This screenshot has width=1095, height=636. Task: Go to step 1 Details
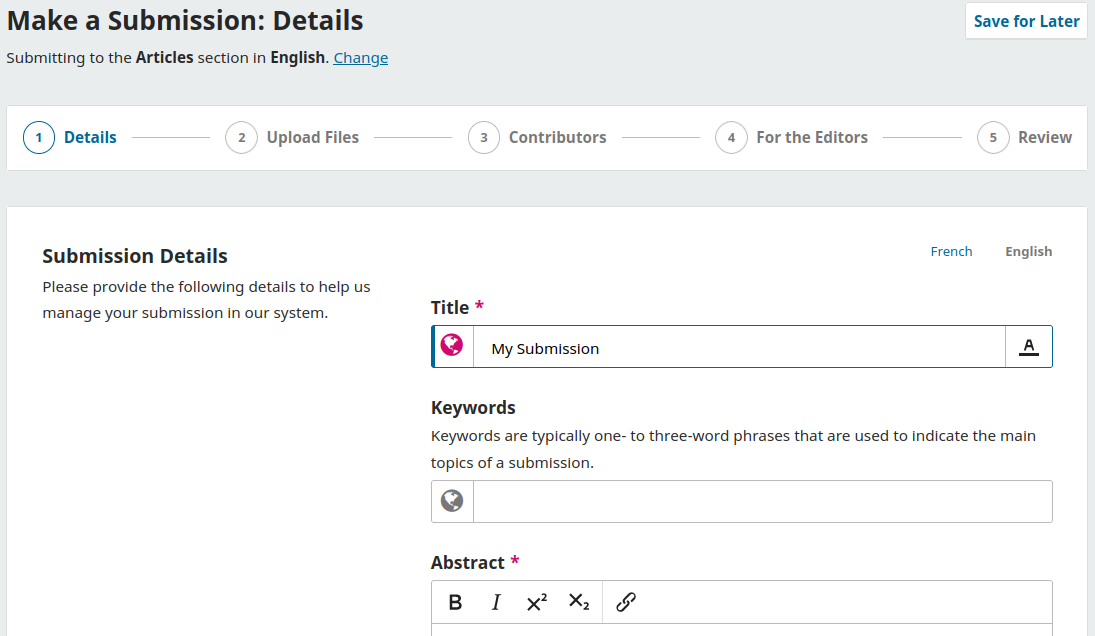coord(70,138)
